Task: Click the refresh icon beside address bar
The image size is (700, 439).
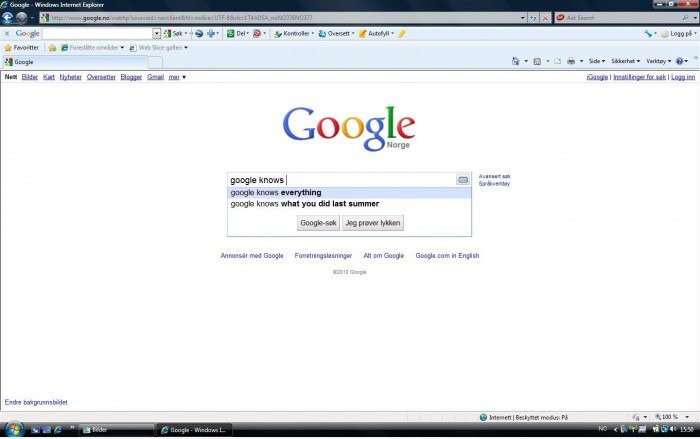Action: click(x=533, y=18)
